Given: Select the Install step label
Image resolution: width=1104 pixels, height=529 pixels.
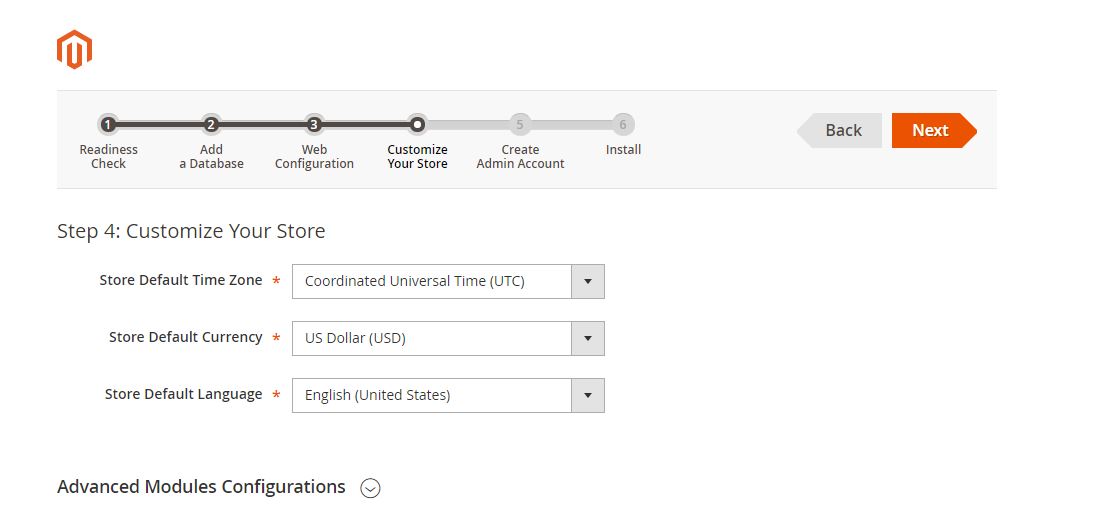Looking at the screenshot, I should tap(623, 149).
